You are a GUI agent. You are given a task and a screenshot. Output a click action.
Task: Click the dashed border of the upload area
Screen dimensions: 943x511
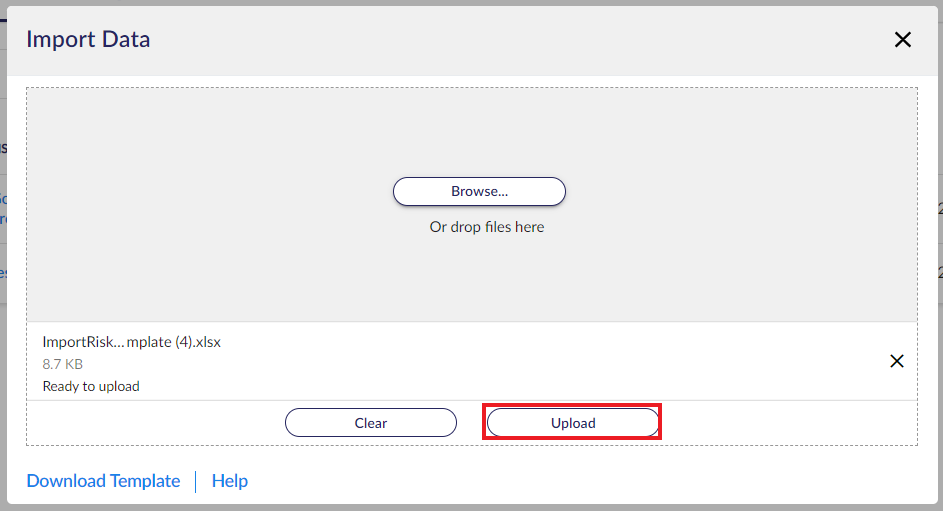click(472, 88)
